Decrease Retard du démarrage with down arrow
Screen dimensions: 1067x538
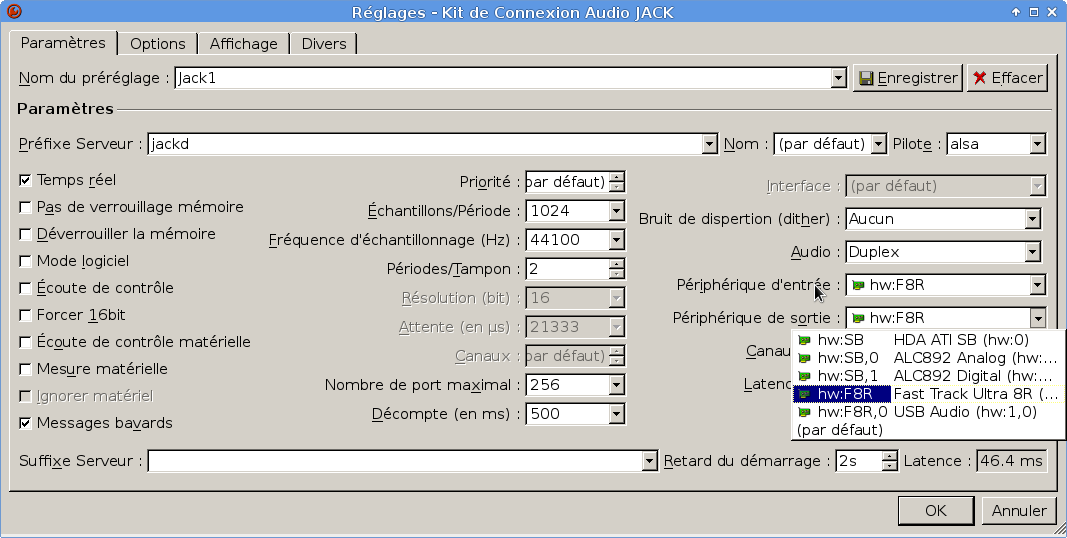point(889,466)
